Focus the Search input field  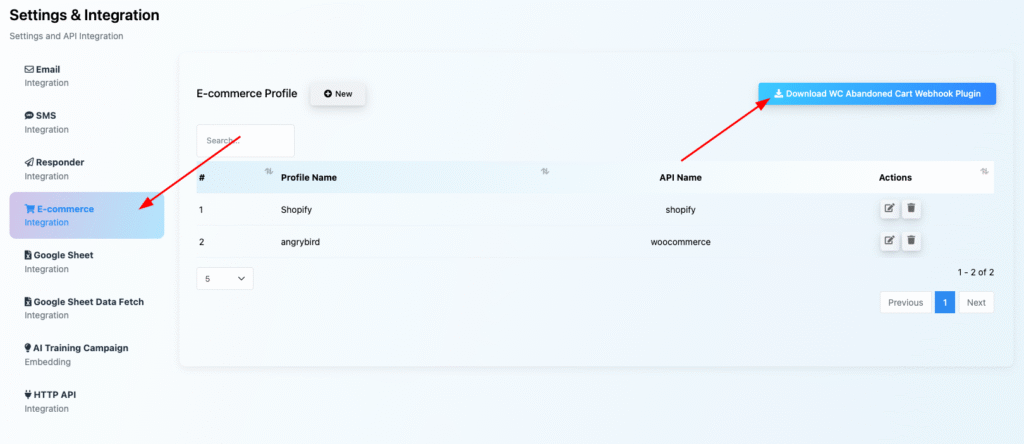click(246, 140)
